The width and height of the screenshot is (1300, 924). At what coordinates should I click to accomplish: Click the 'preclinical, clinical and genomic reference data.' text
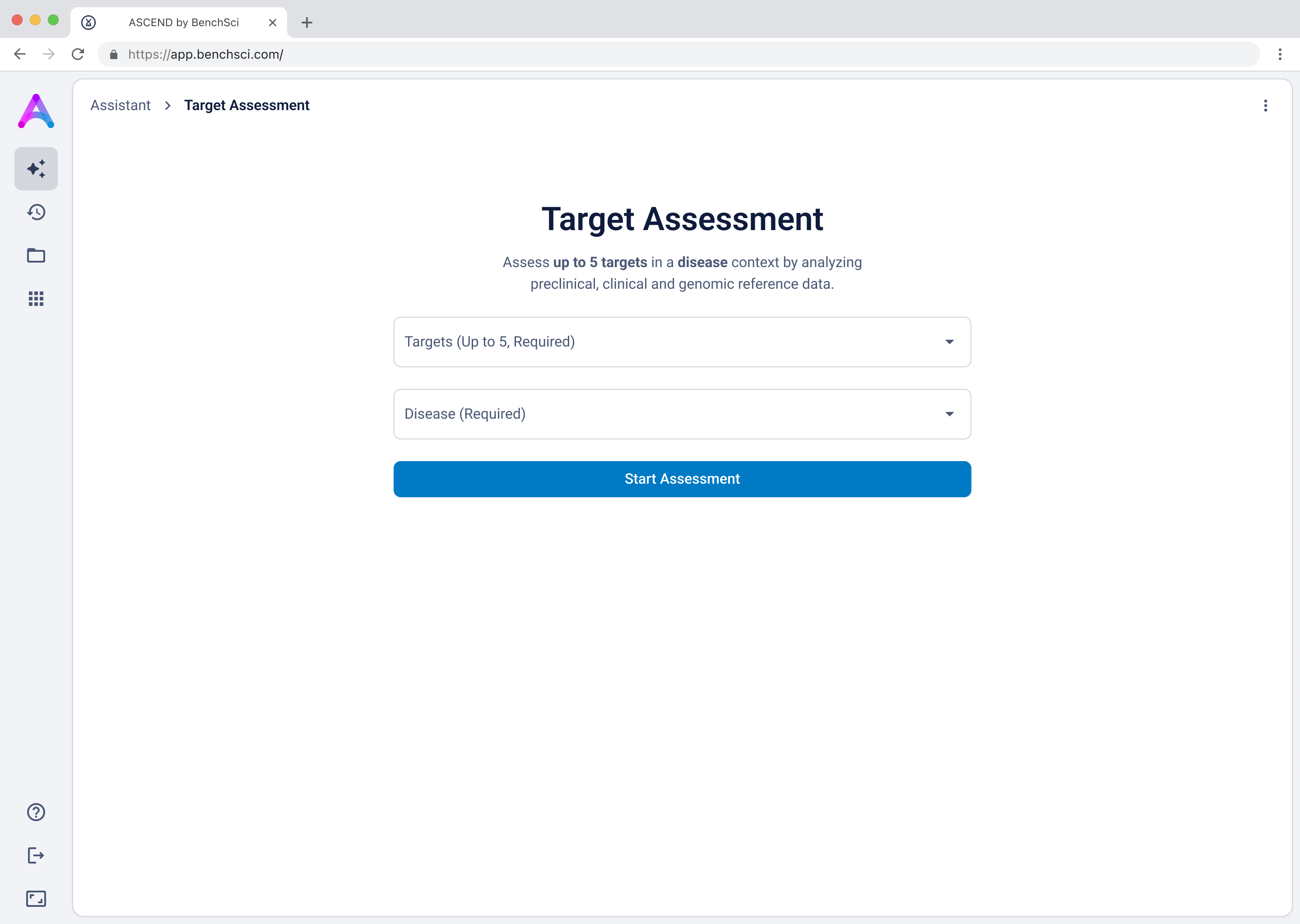(x=682, y=284)
